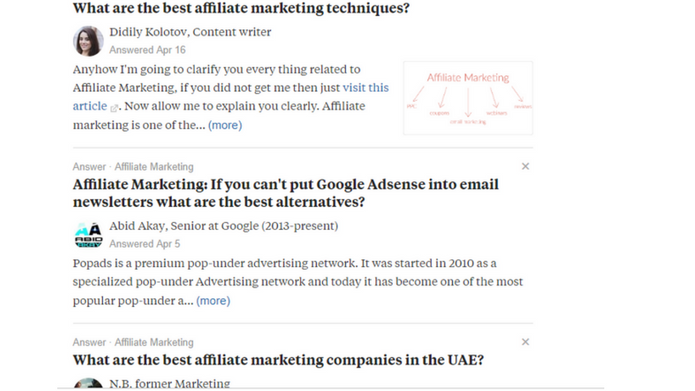
Task: Open the 'Answered Apr 5' timestamp
Action: 145,244
